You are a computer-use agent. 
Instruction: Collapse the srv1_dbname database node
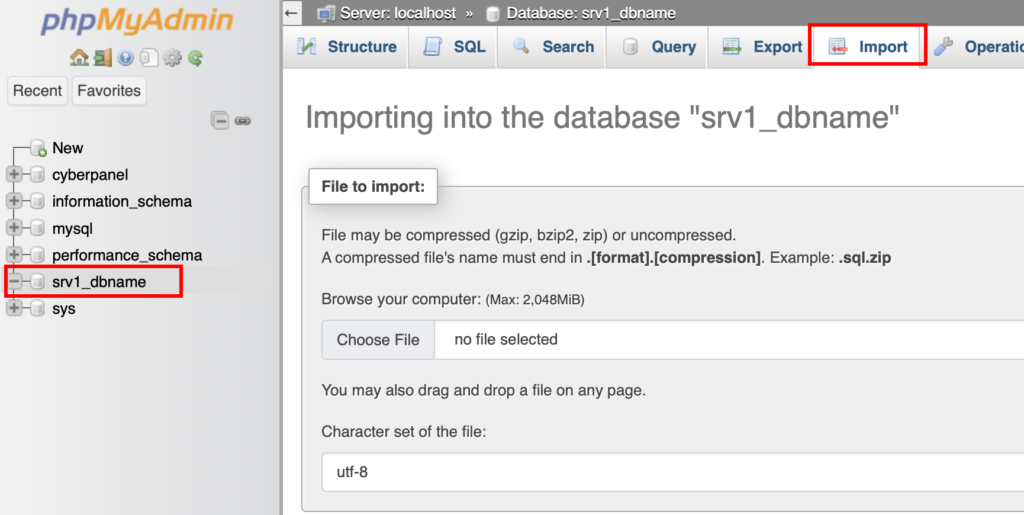click(14, 281)
